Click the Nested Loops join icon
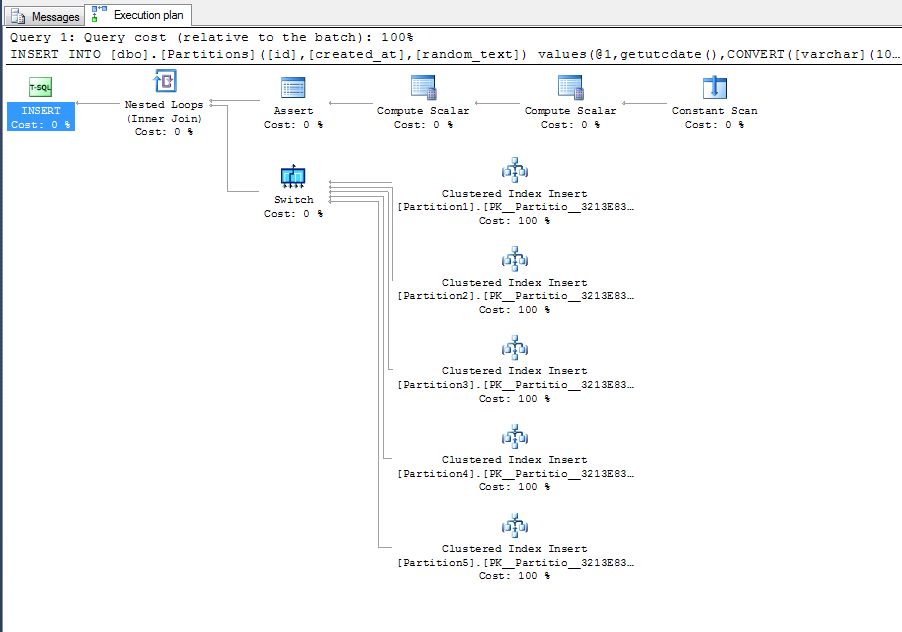The width and height of the screenshot is (902, 632). (164, 82)
